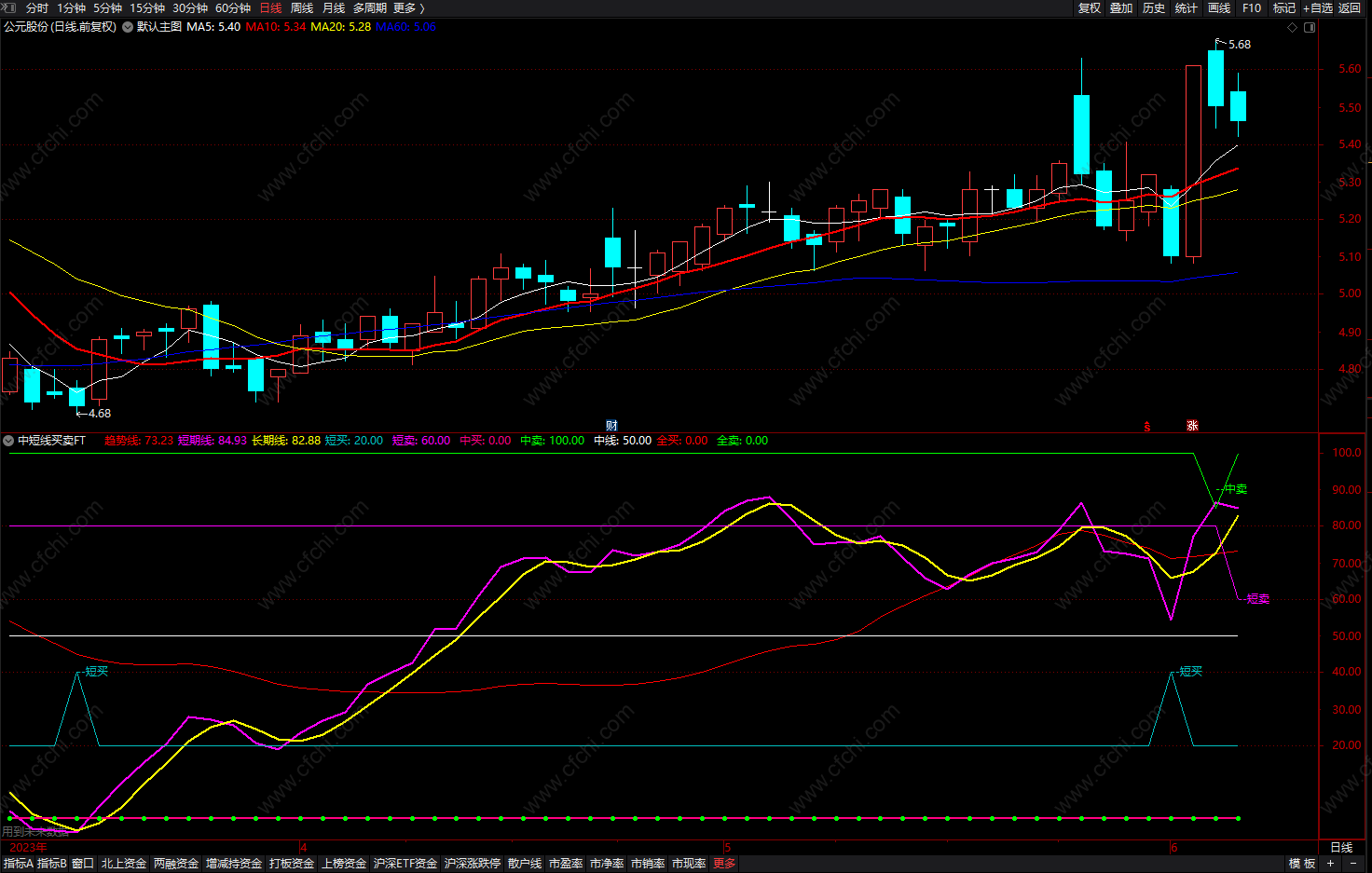Toggle the side panel icon beside the diamond
This screenshot has height=873, width=1372.
click(1310, 27)
